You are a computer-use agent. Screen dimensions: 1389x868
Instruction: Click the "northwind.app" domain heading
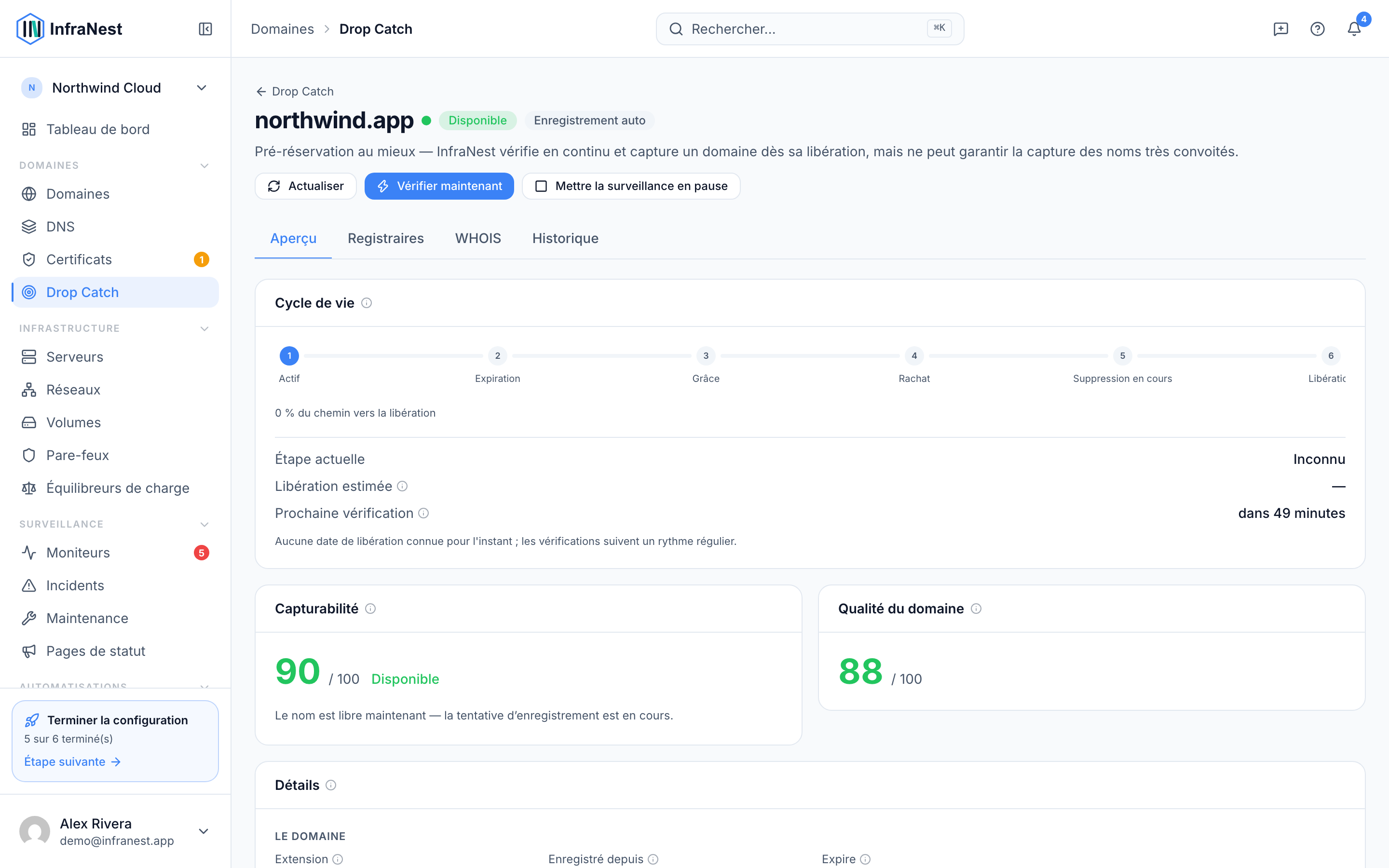pos(334,120)
